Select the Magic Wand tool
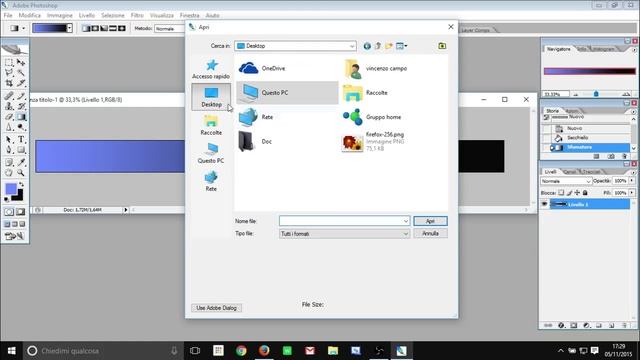The height and width of the screenshot is (360, 640). tap(21, 73)
